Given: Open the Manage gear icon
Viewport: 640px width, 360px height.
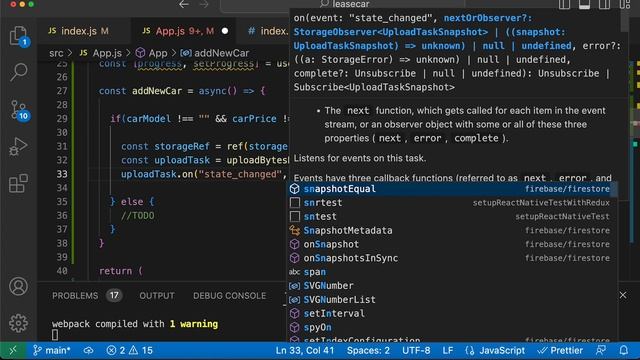Looking at the screenshot, I should 18,323.
